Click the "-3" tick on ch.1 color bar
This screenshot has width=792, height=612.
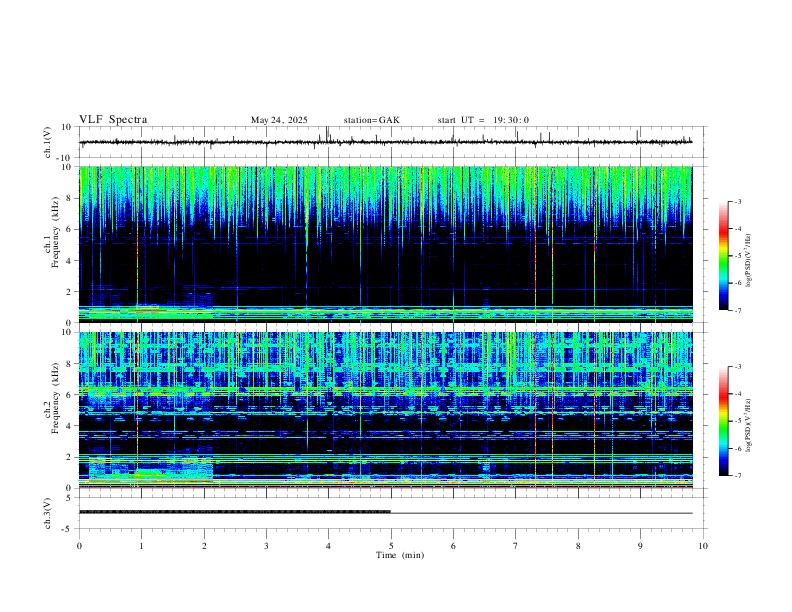[x=738, y=201]
